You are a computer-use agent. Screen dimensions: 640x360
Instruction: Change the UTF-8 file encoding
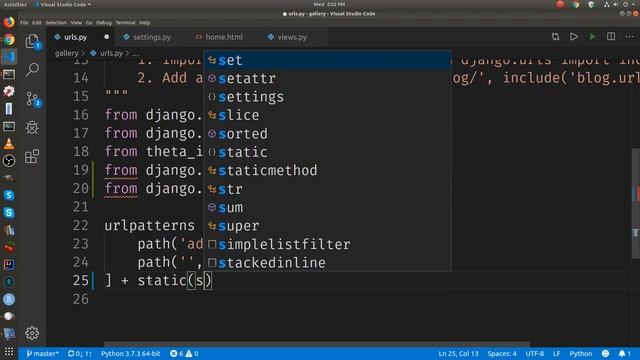pyautogui.click(x=534, y=353)
